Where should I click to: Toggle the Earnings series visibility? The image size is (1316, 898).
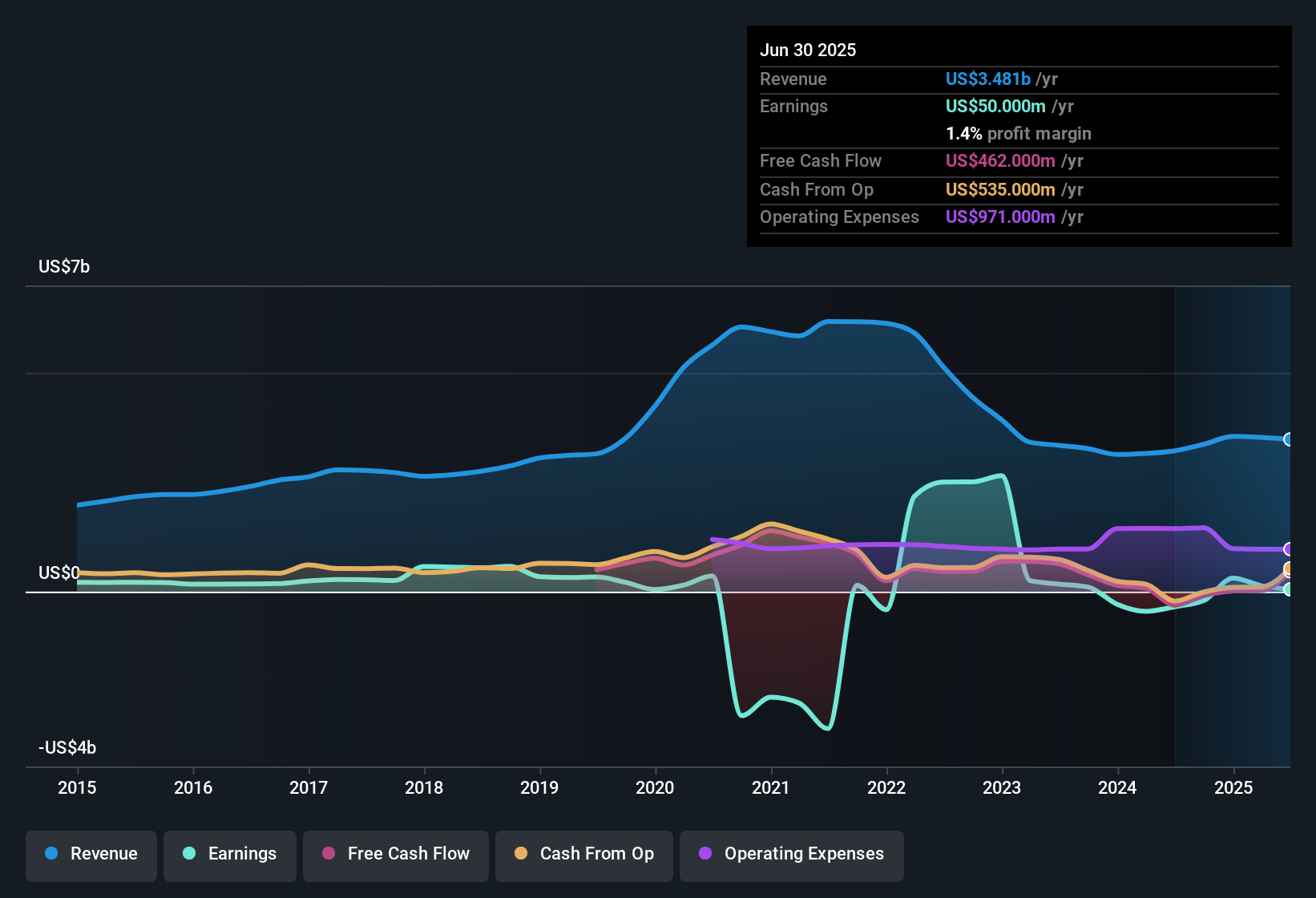230,856
